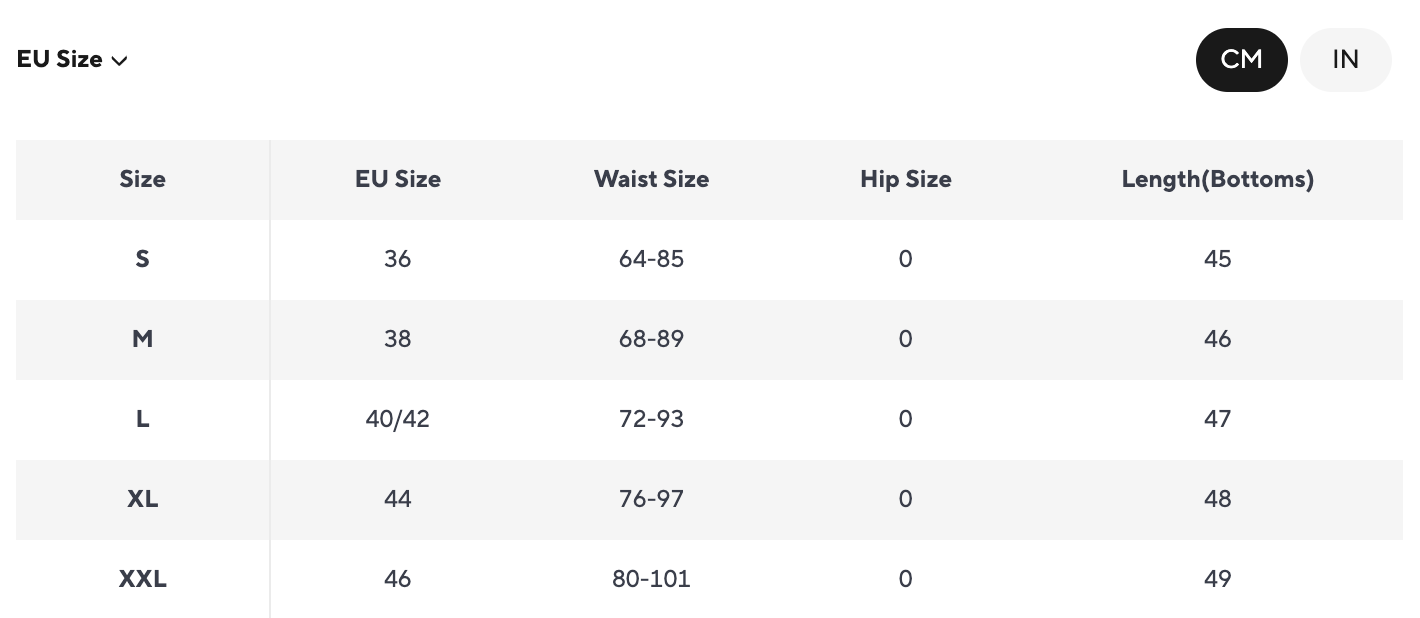Click waist size 80-101 cell
The height and width of the screenshot is (618, 1420).
pyautogui.click(x=651, y=579)
